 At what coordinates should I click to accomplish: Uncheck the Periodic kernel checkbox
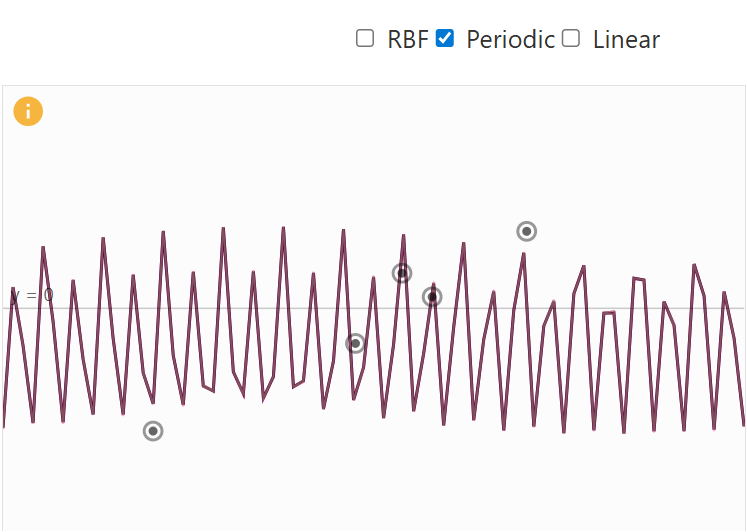pos(445,39)
